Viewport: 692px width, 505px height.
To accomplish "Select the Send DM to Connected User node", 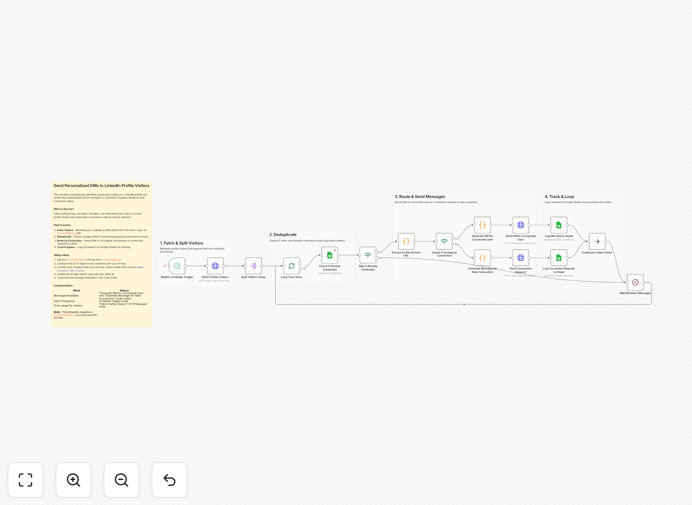I will (520, 225).
